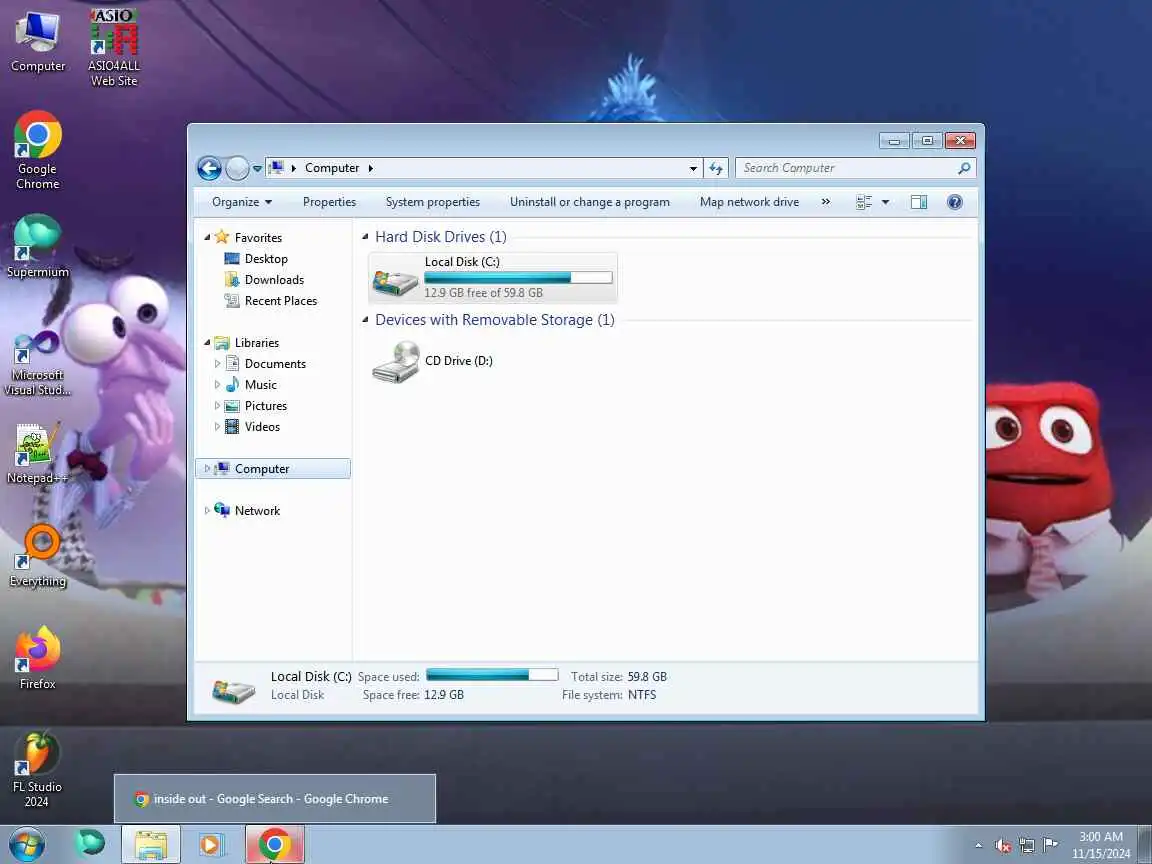1152x864 pixels.
Task: Open the recent pages dropdown arrow
Action: coord(257,169)
